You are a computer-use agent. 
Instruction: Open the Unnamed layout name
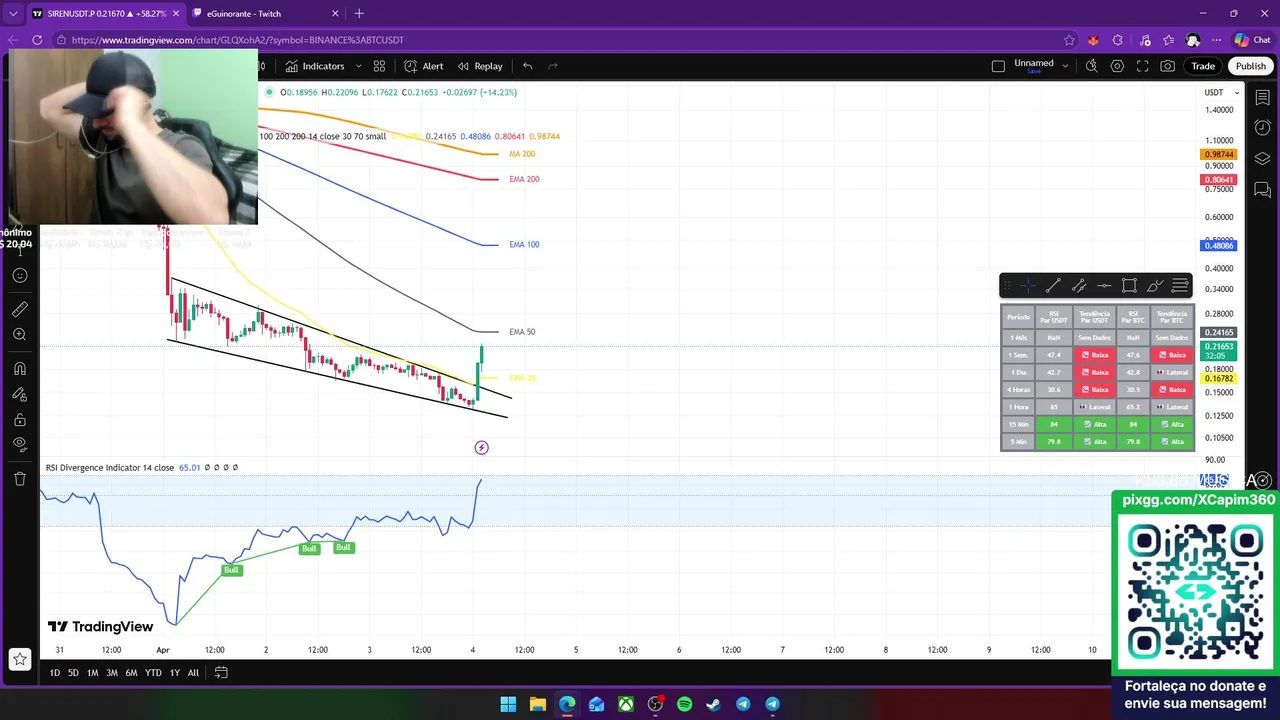pyautogui.click(x=1034, y=65)
